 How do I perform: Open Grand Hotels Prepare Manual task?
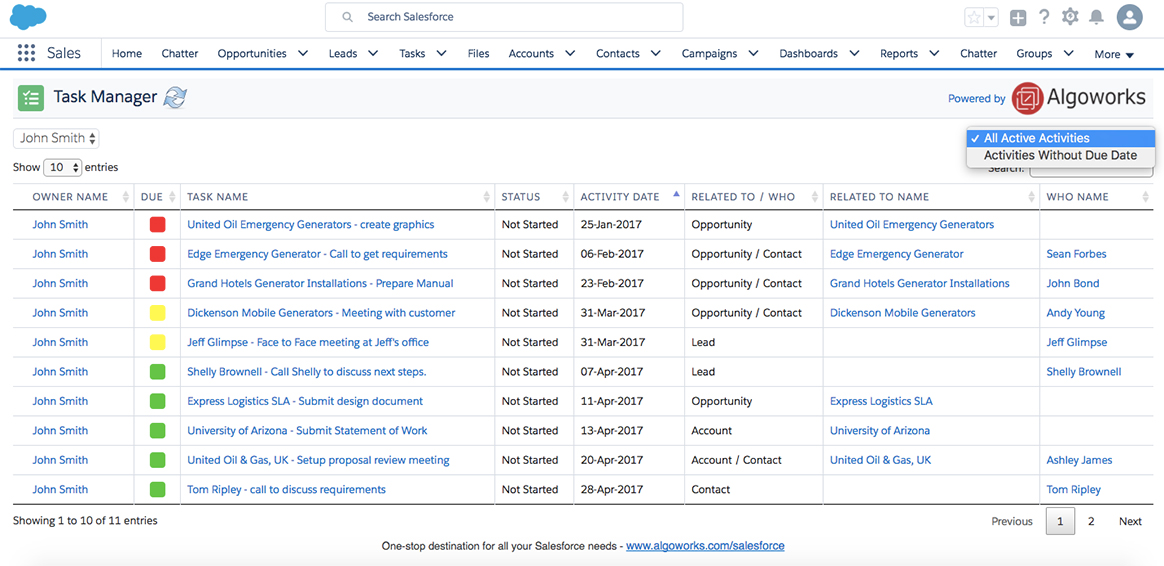(x=320, y=283)
